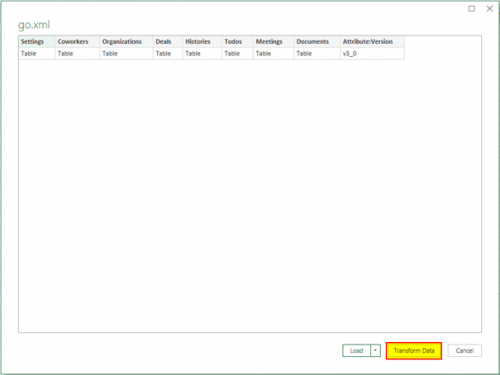Maximize the dialog window
Image resolution: width=500 pixels, height=375 pixels.
(471, 9)
